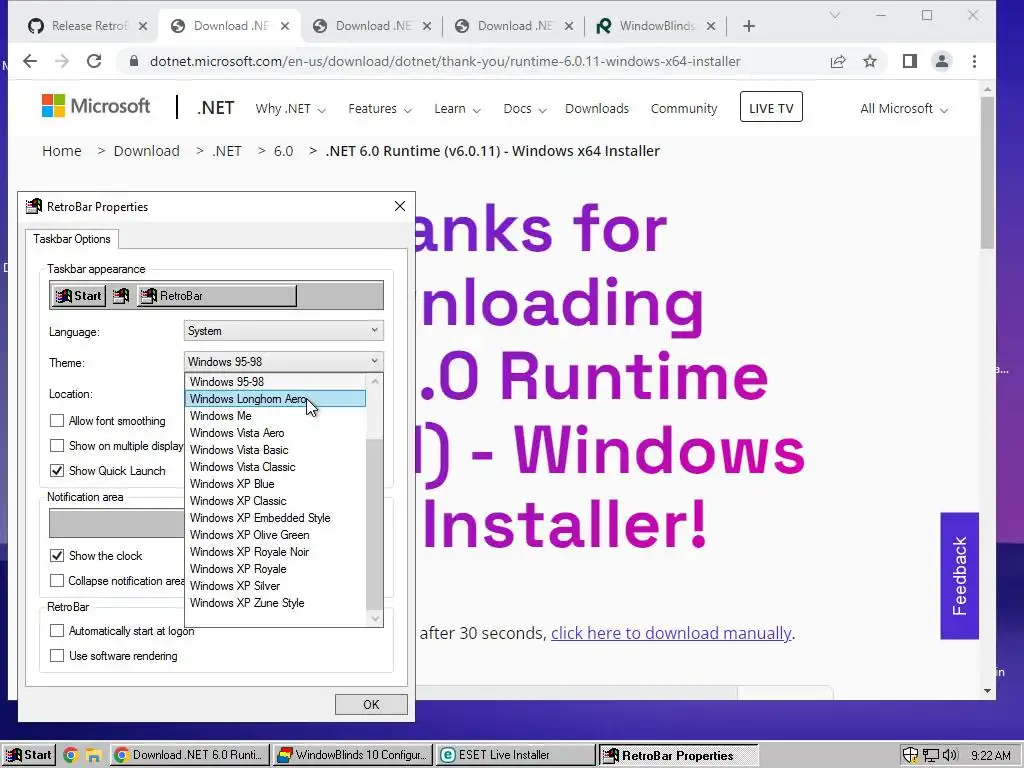Image resolution: width=1024 pixels, height=768 pixels.
Task: Open the Community nav link
Action: click(x=684, y=108)
